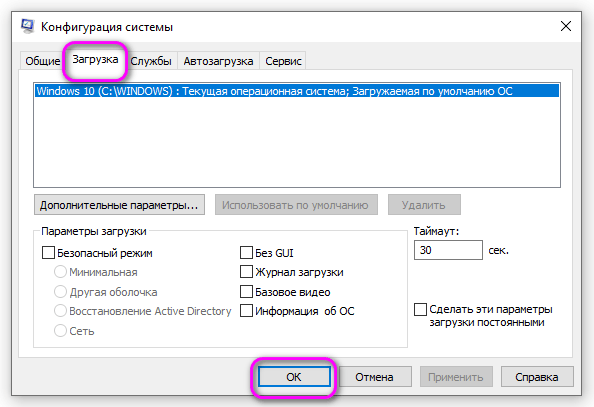Open the Сервис tab
The image size is (594, 407).
(x=283, y=61)
